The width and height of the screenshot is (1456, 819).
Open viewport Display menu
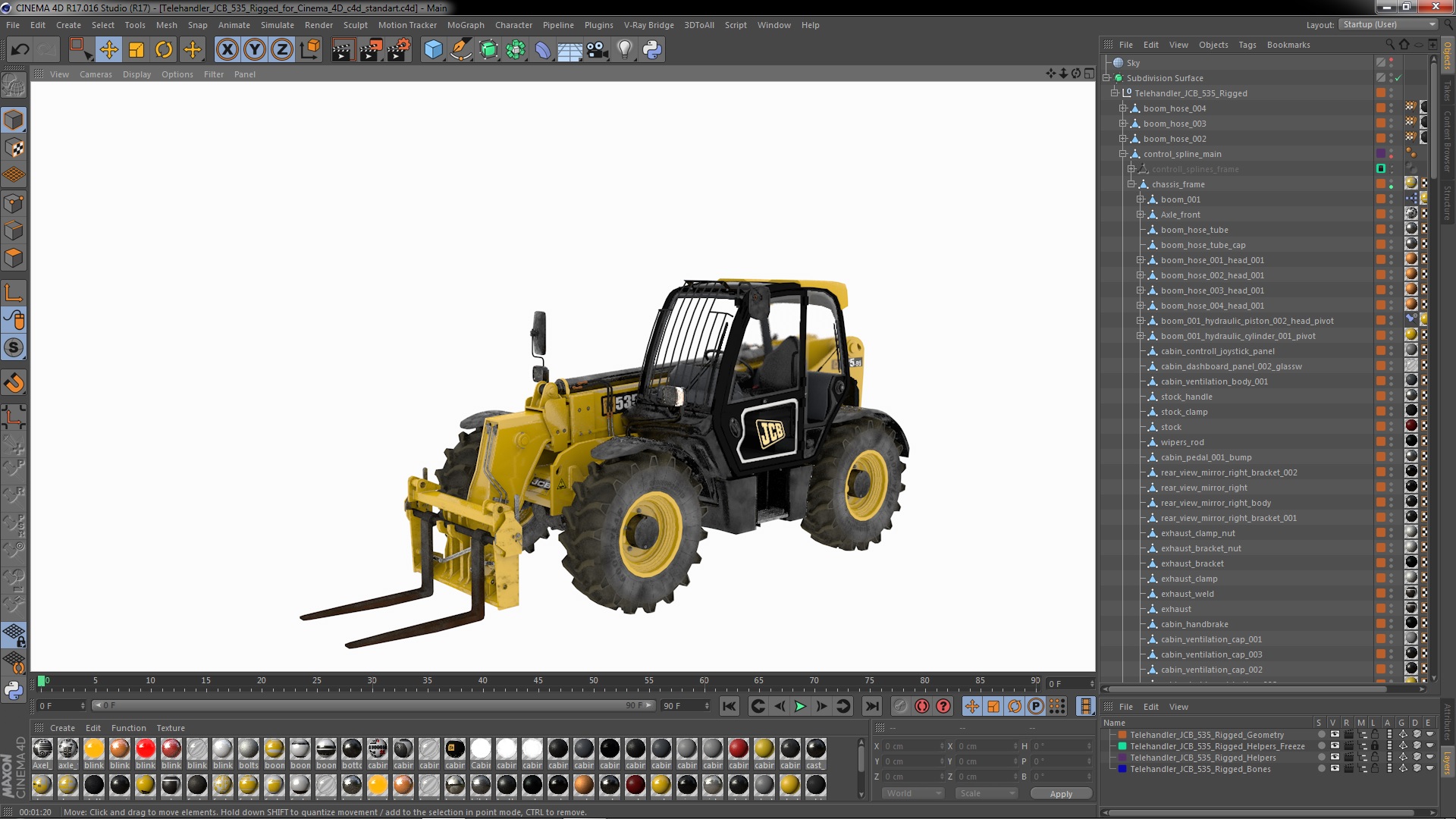point(136,74)
